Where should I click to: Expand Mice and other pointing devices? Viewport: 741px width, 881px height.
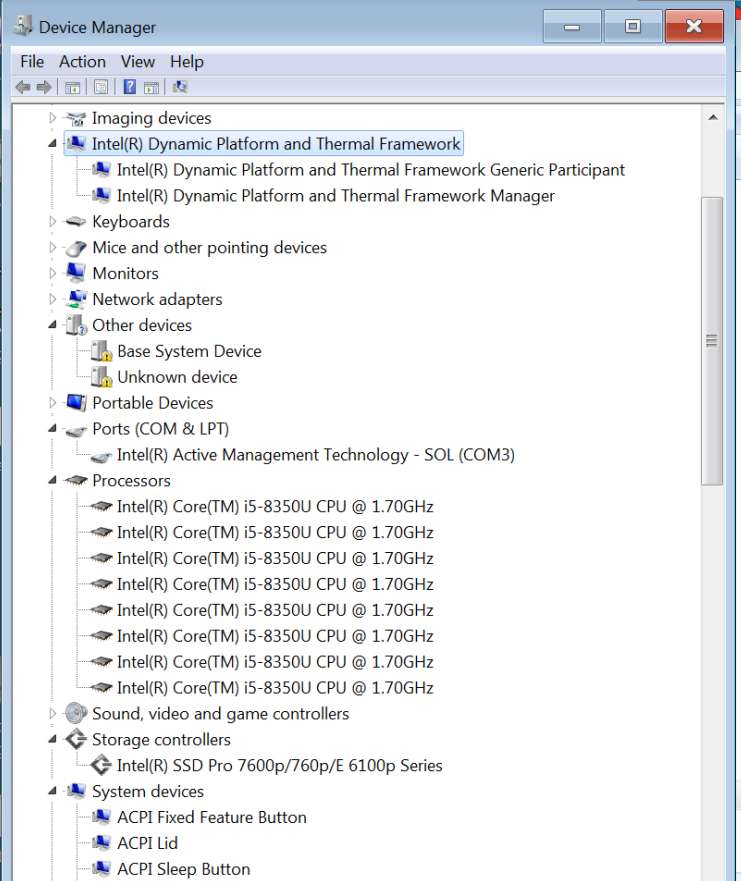click(x=52, y=247)
